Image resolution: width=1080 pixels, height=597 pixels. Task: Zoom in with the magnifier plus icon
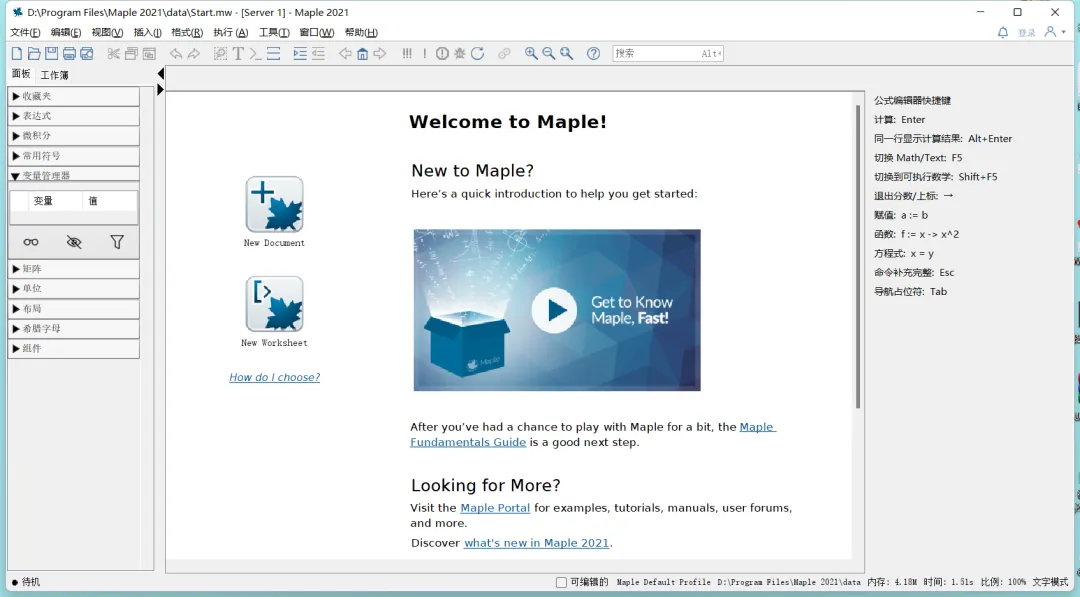531,54
